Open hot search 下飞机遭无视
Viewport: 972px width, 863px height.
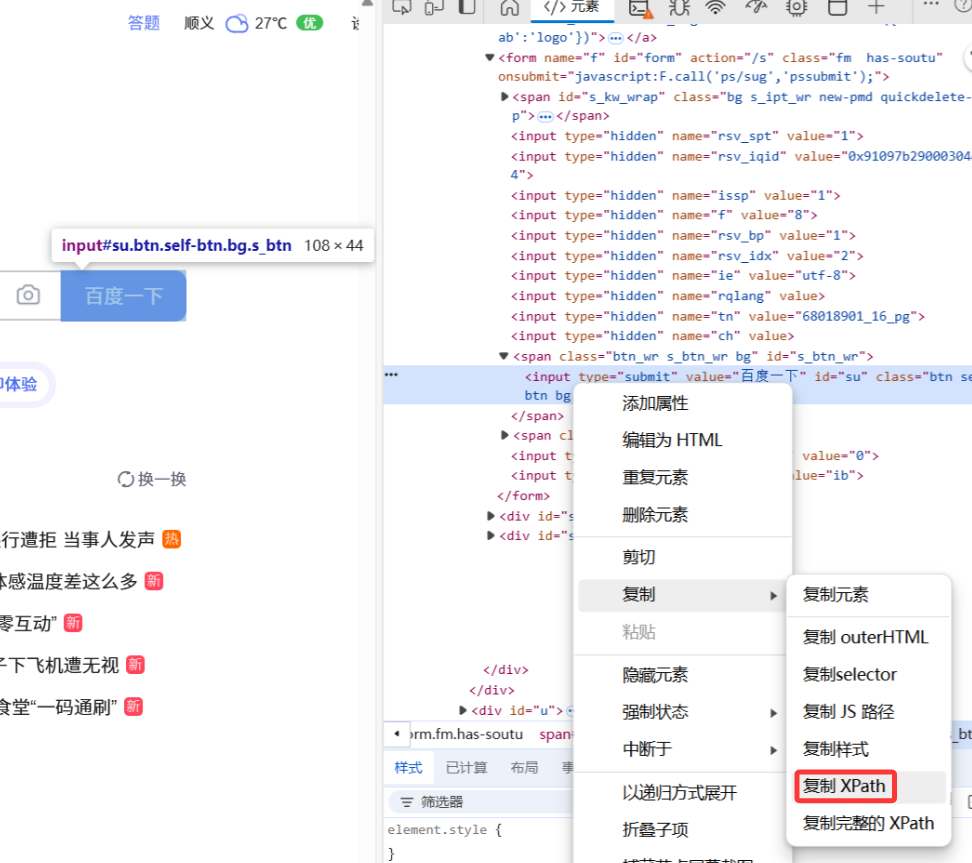[x=59, y=665]
